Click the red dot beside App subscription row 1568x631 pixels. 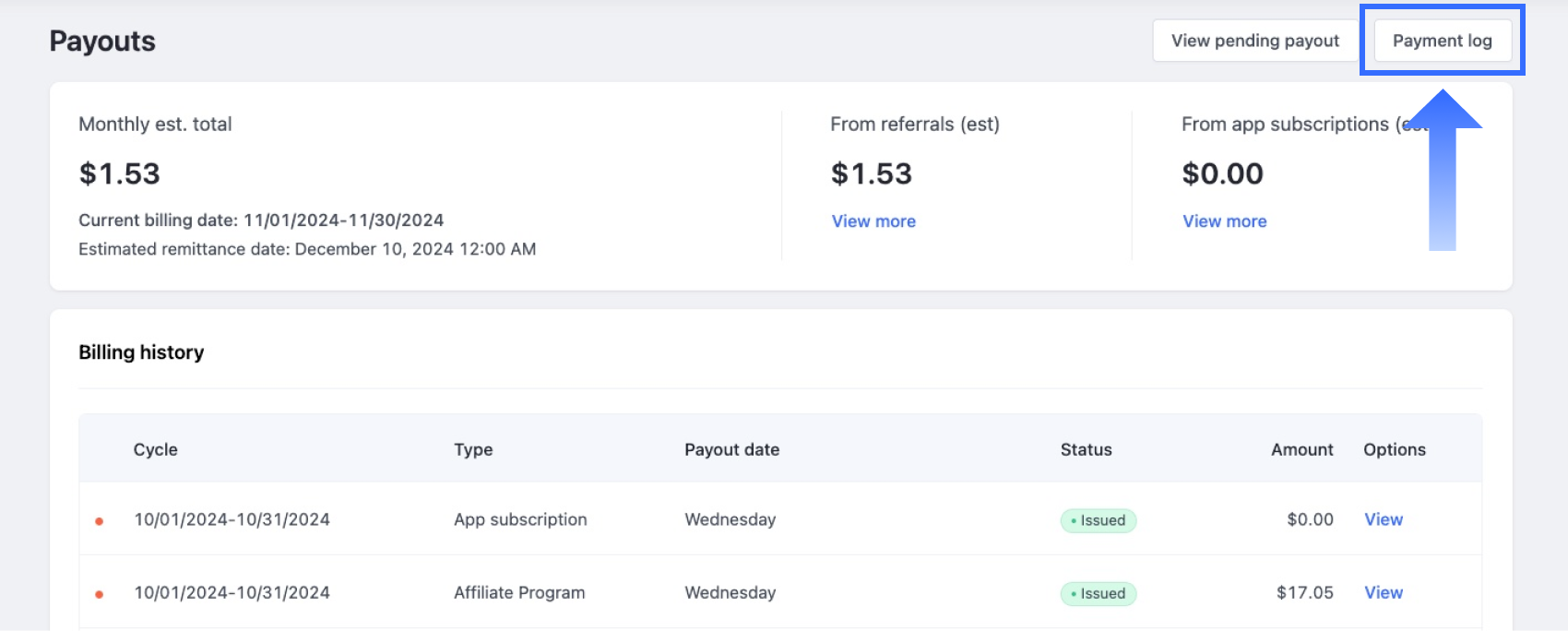(100, 521)
